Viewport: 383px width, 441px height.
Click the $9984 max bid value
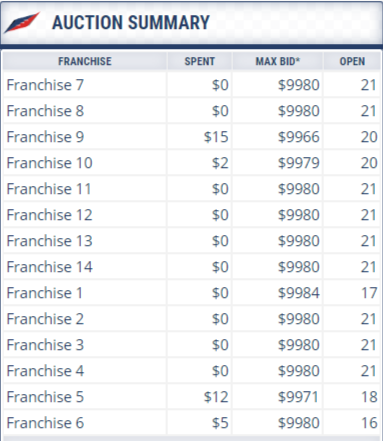click(299, 293)
